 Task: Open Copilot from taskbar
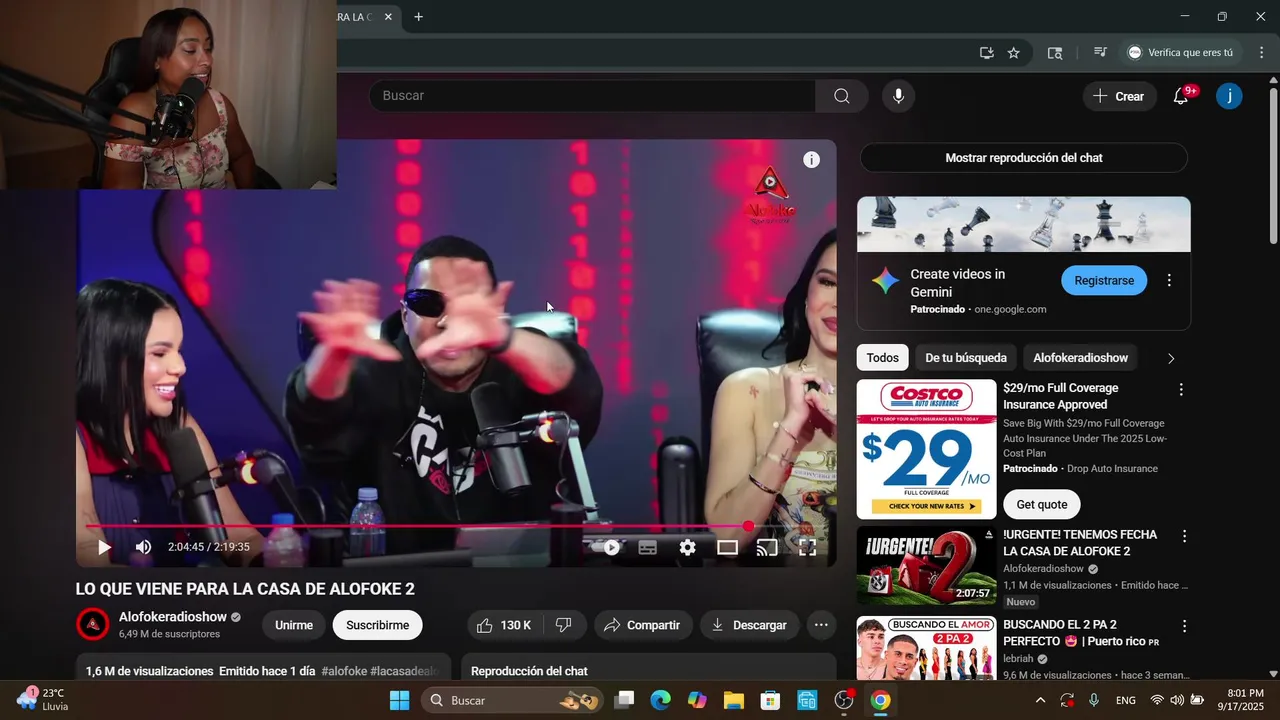[x=697, y=700]
